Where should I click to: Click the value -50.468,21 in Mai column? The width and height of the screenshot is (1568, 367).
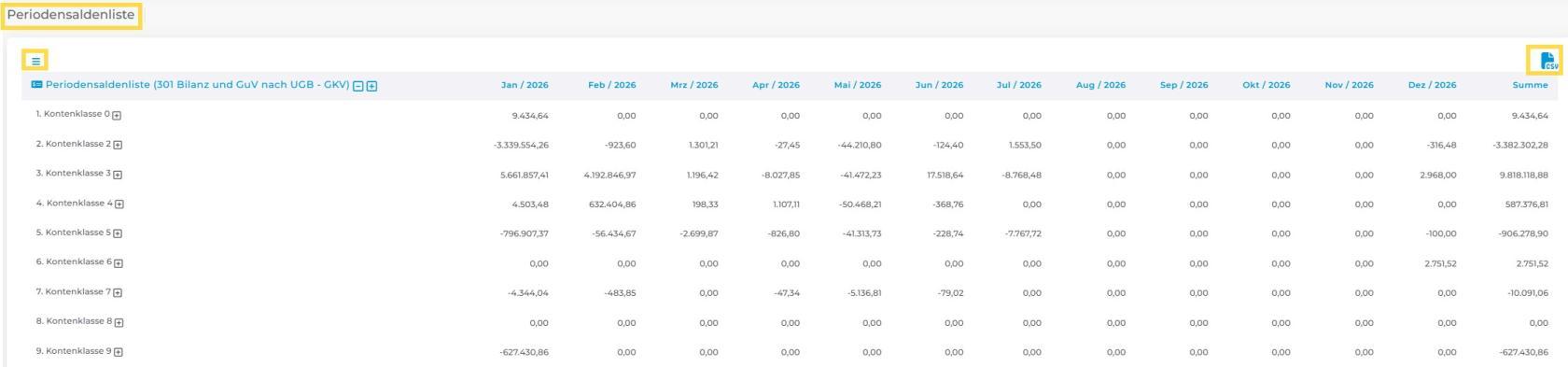pyautogui.click(x=860, y=205)
